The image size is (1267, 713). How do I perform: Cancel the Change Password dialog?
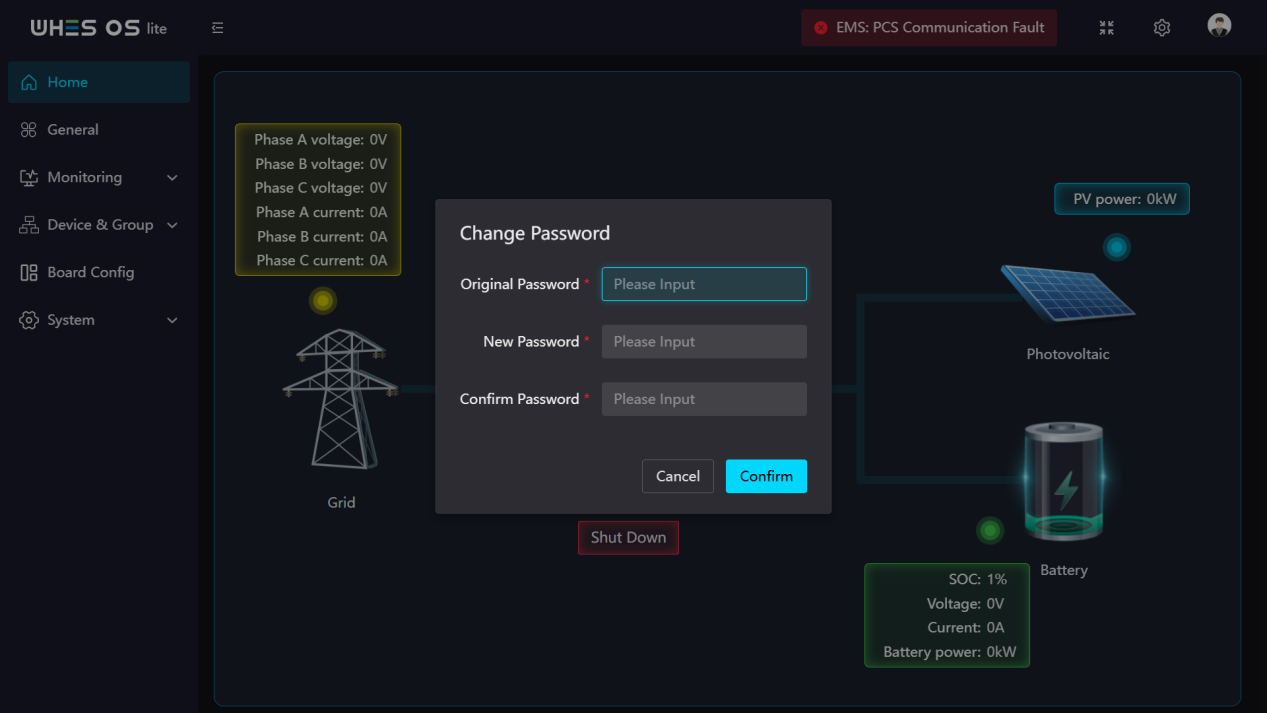(x=678, y=476)
